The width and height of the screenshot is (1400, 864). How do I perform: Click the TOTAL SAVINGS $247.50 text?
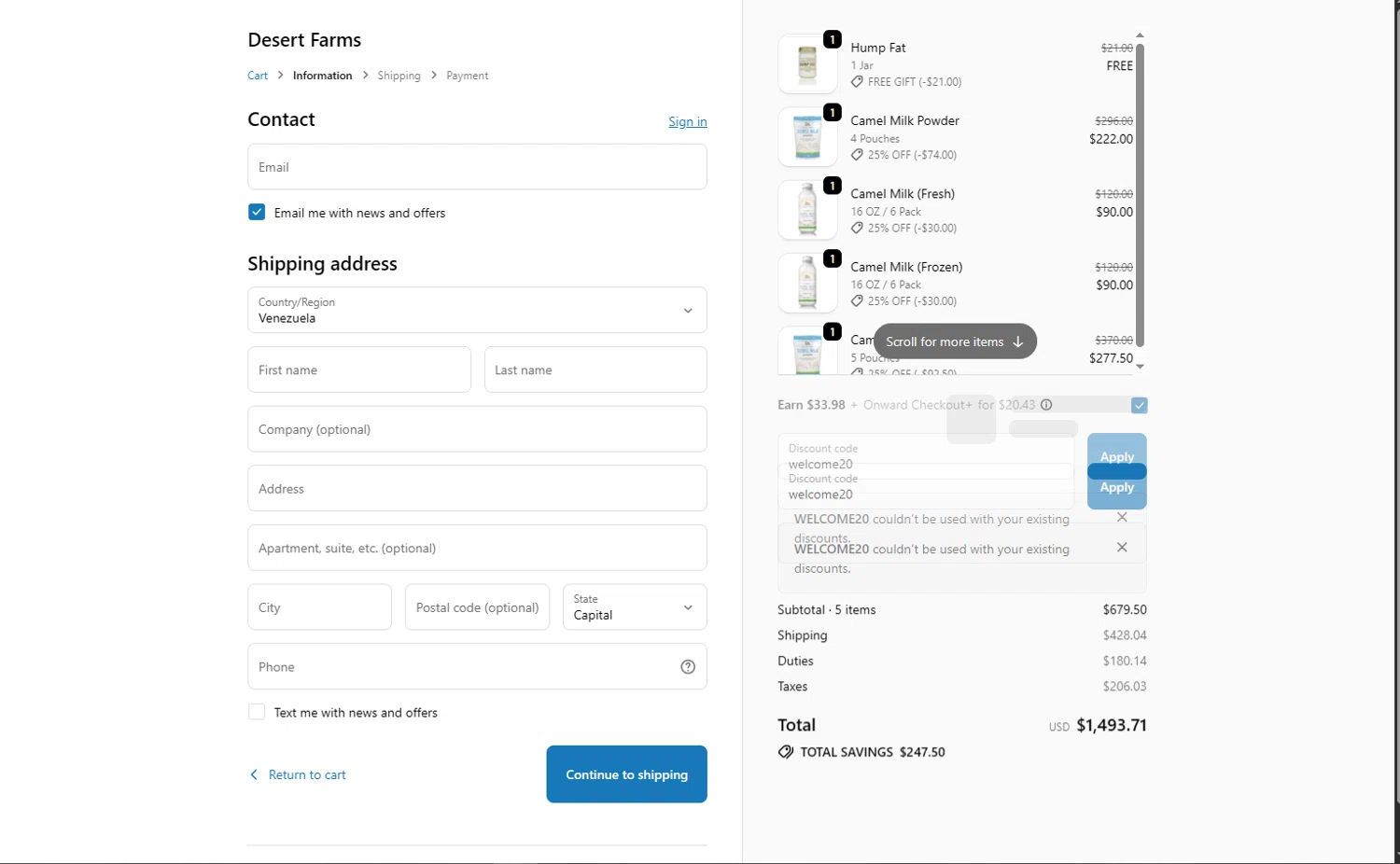873,752
